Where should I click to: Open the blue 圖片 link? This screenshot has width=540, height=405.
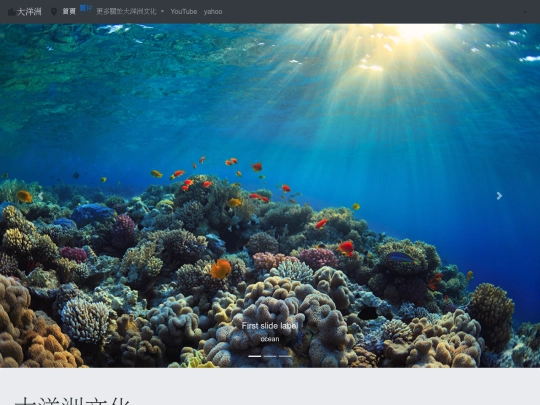pyautogui.click(x=86, y=8)
